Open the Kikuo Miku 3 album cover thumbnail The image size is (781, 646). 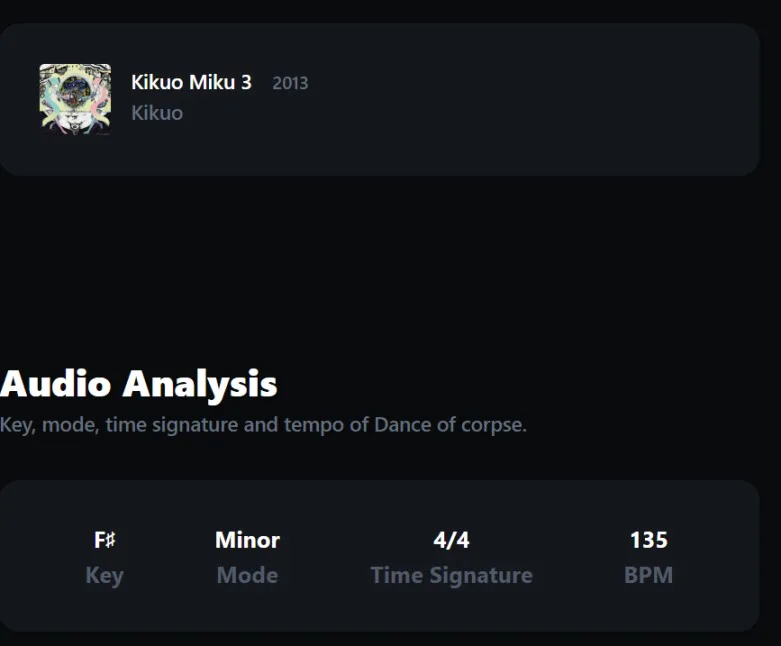(75, 99)
